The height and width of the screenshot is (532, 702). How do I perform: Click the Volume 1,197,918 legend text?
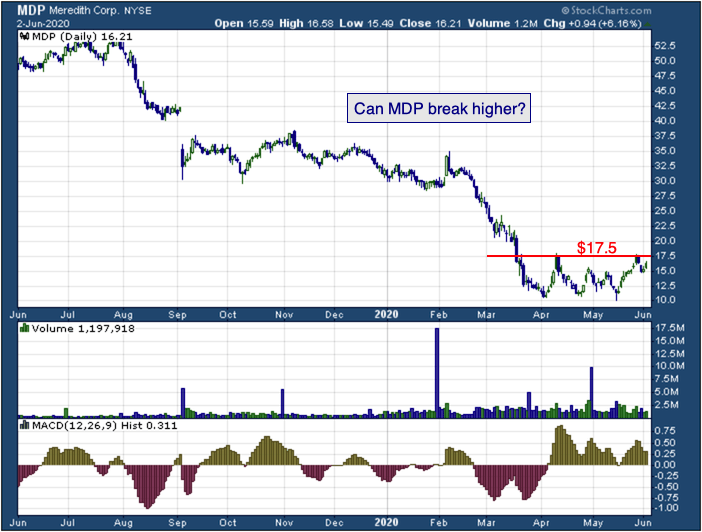coord(83,329)
